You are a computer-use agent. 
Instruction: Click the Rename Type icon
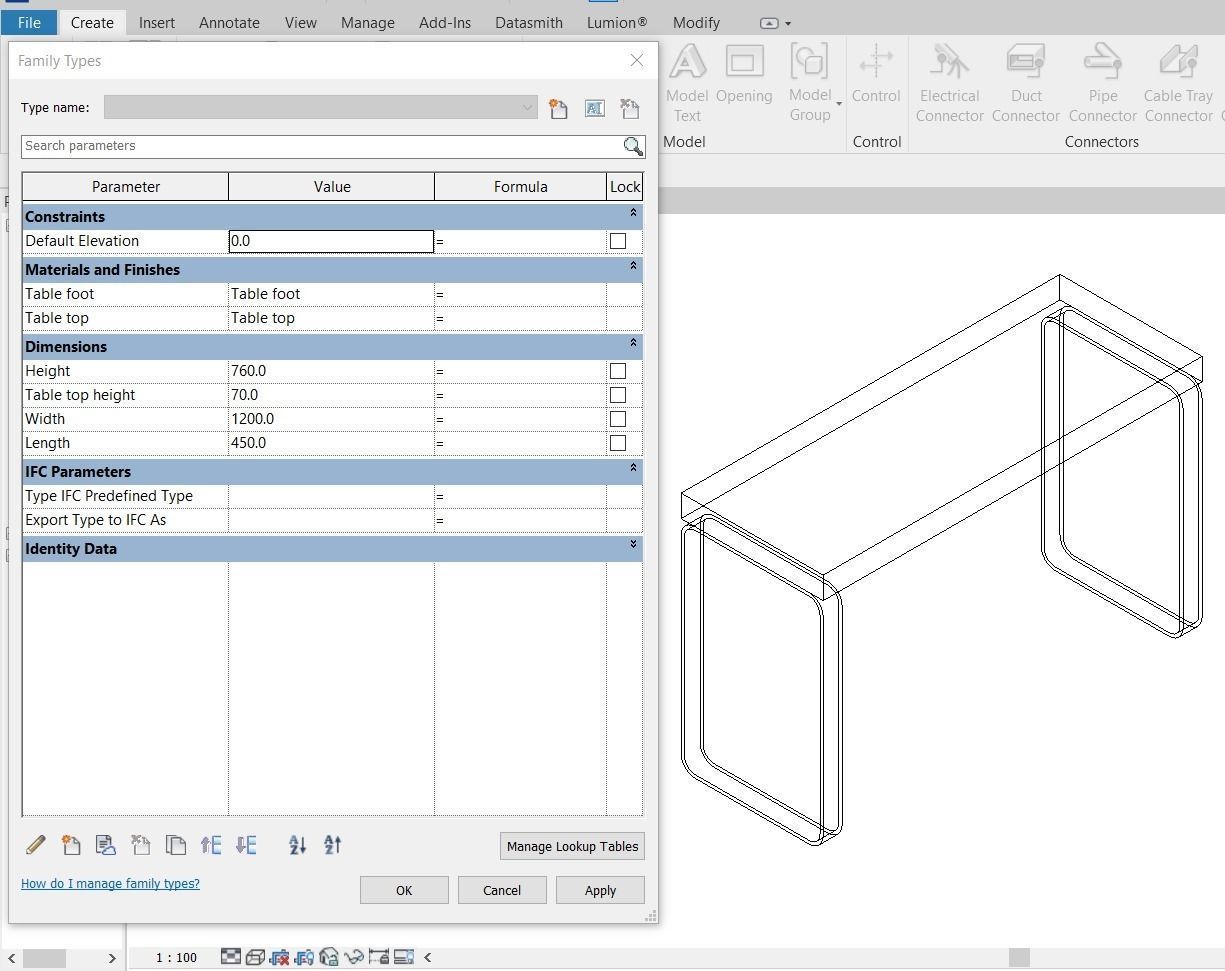594,108
